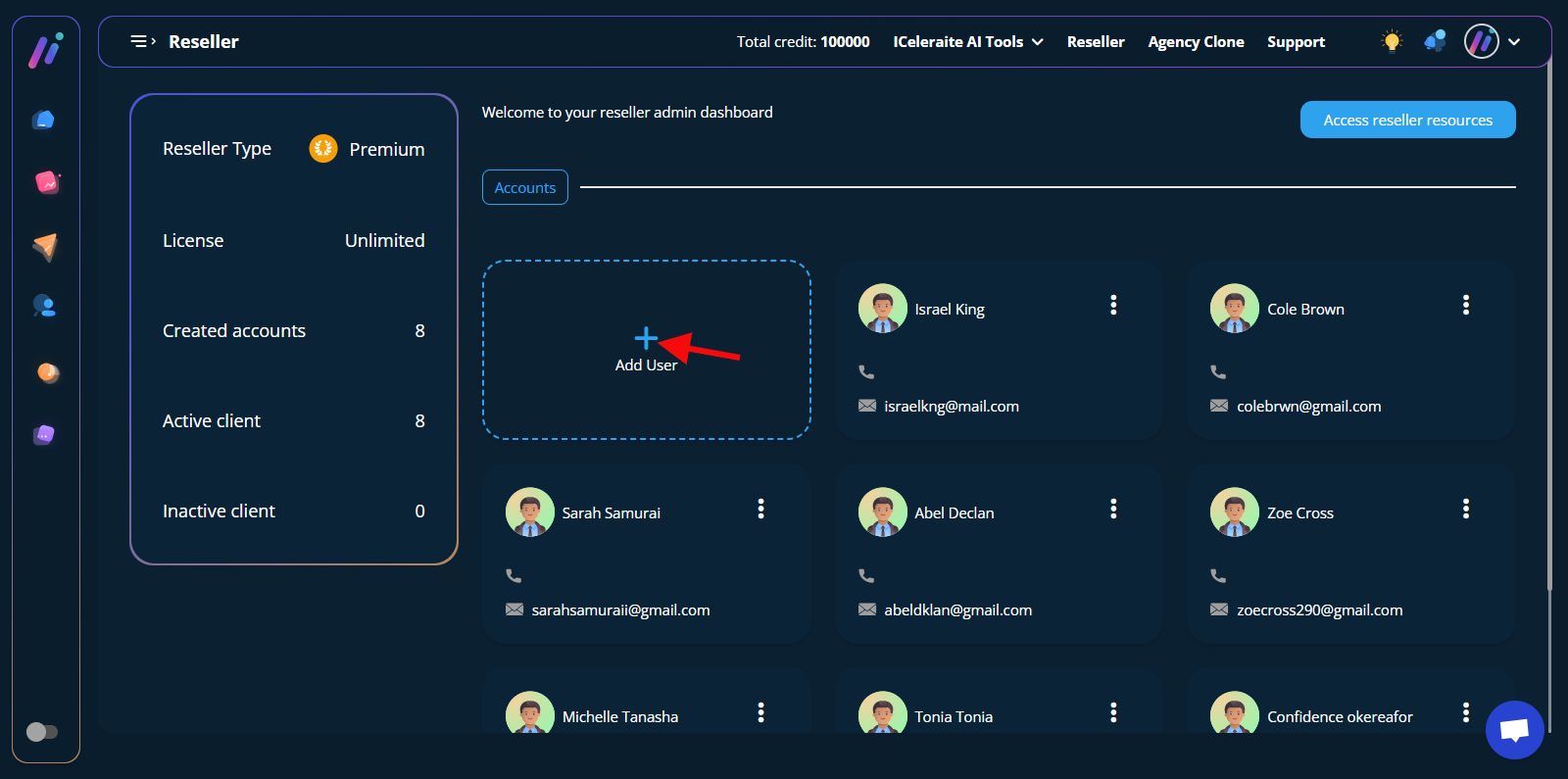This screenshot has height=779, width=1568.
Task: Open the blue megaphone announcements icon
Action: point(1435,41)
